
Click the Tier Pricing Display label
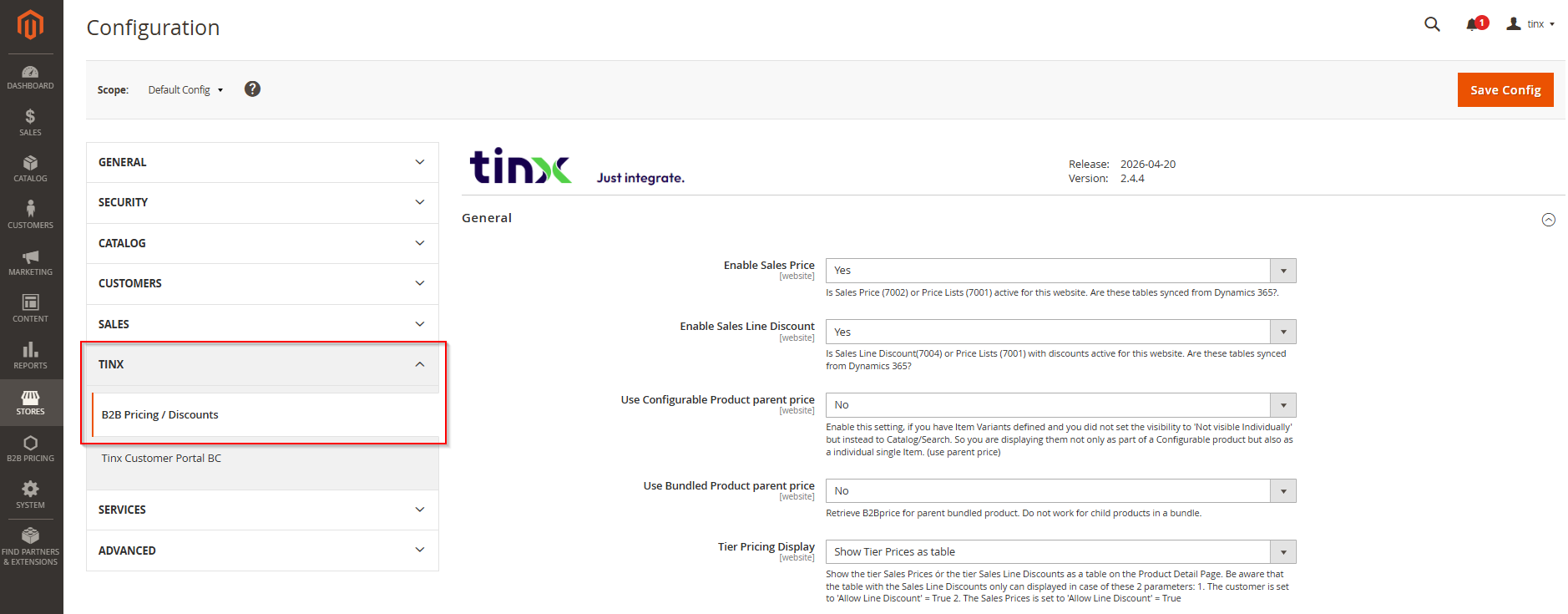[766, 546]
